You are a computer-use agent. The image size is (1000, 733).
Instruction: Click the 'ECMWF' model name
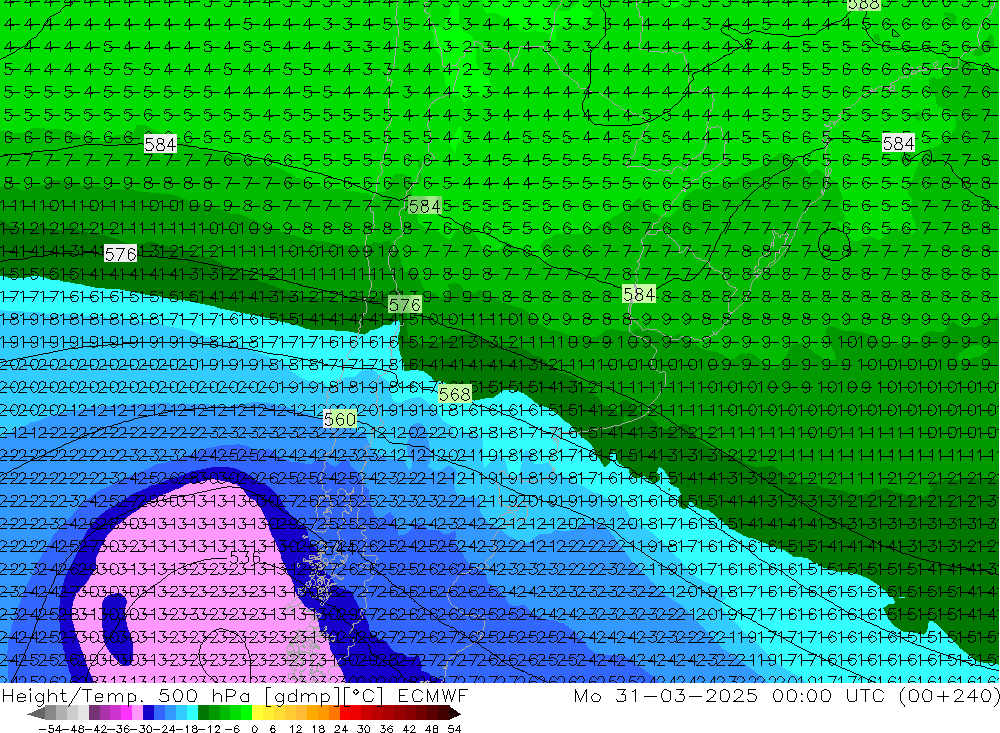(432, 696)
